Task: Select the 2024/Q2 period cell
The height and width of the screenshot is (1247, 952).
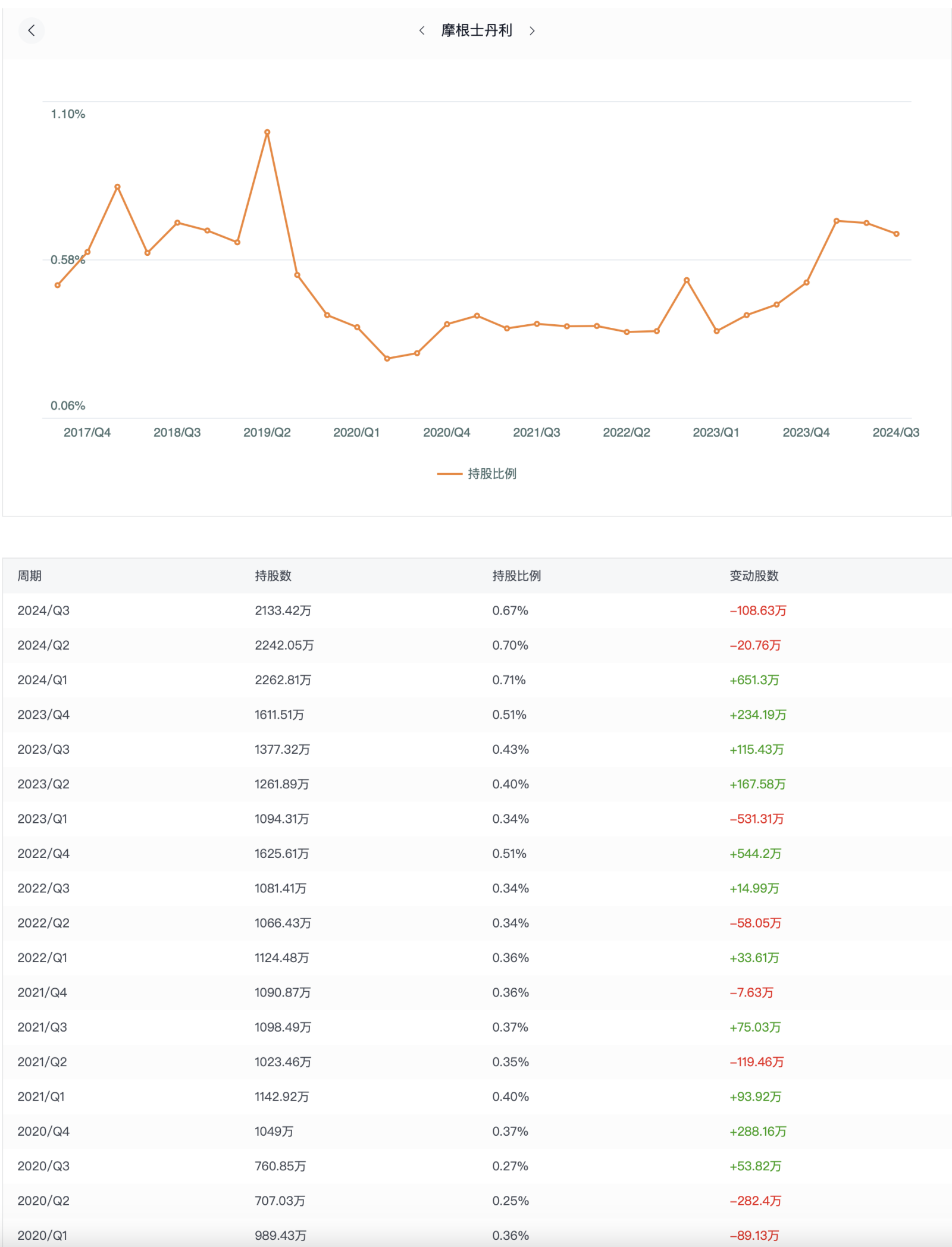Action: pos(43,646)
